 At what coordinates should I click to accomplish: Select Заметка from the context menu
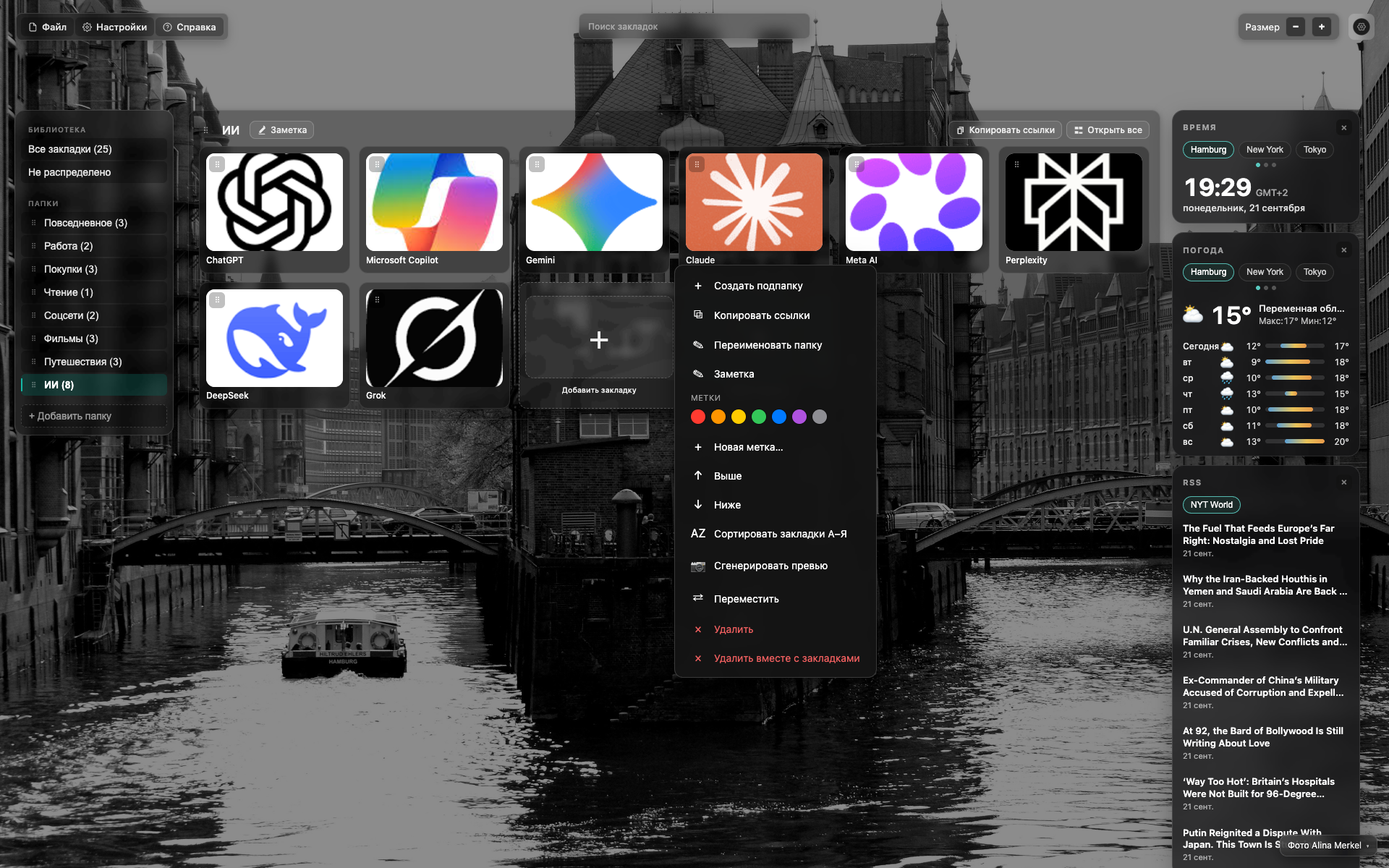(775, 374)
